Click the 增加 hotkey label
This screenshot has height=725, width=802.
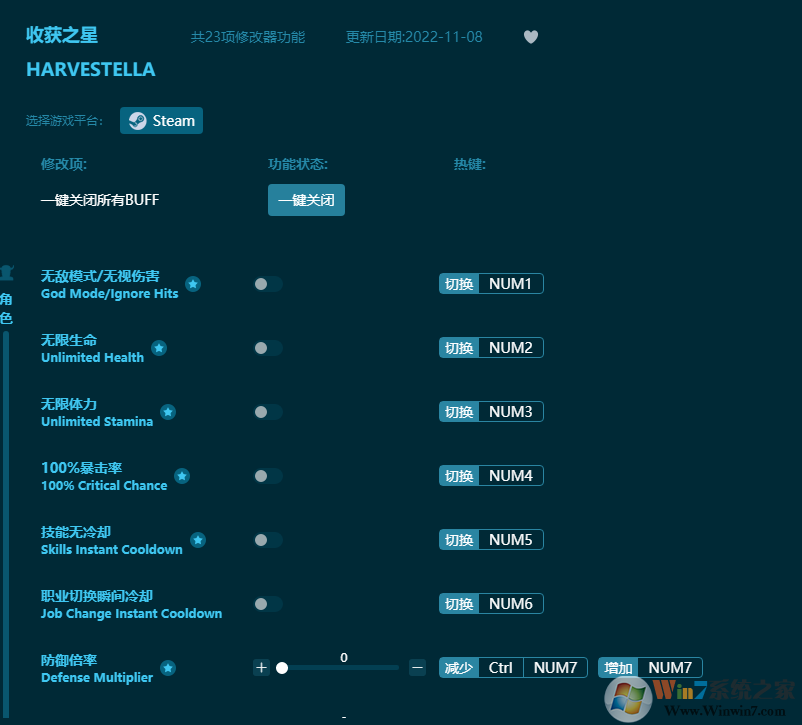coord(618,667)
